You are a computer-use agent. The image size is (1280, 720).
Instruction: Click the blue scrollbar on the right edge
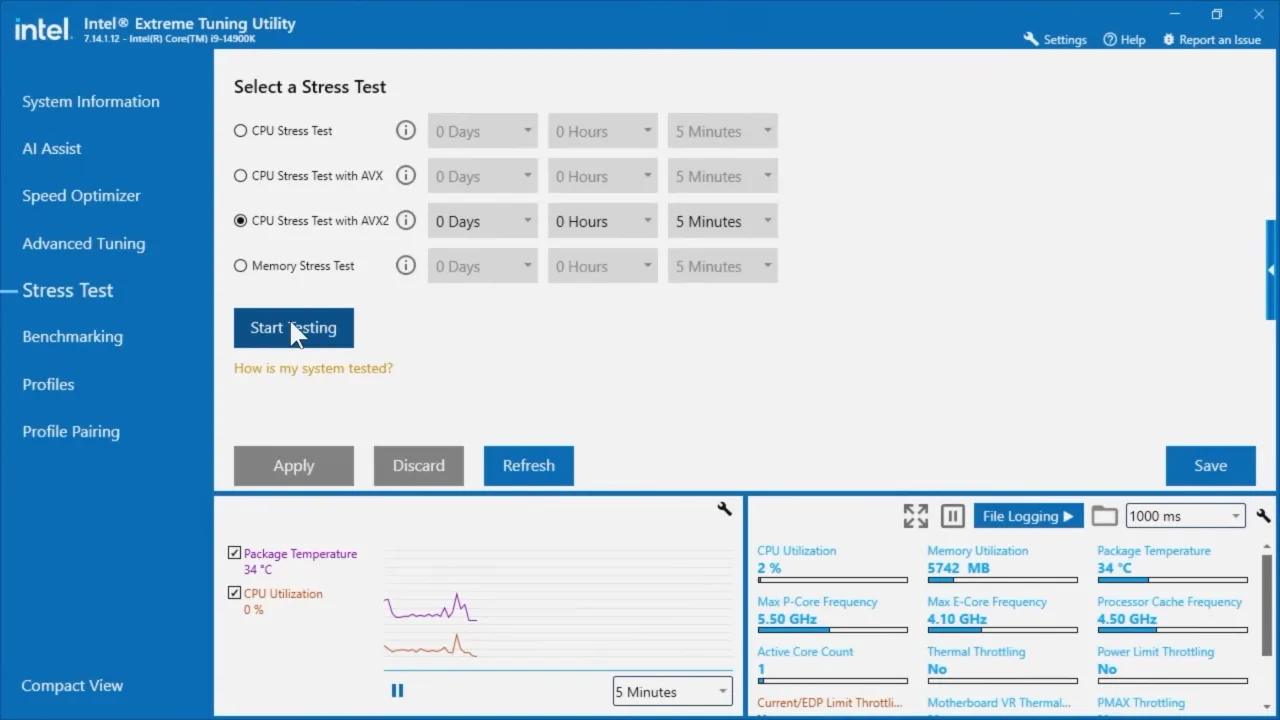[x=1271, y=270]
